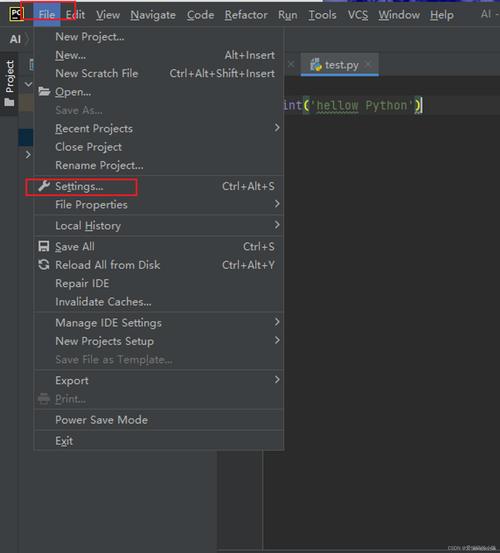Expand File Properties submenu
500x553 pixels.
pos(158,205)
